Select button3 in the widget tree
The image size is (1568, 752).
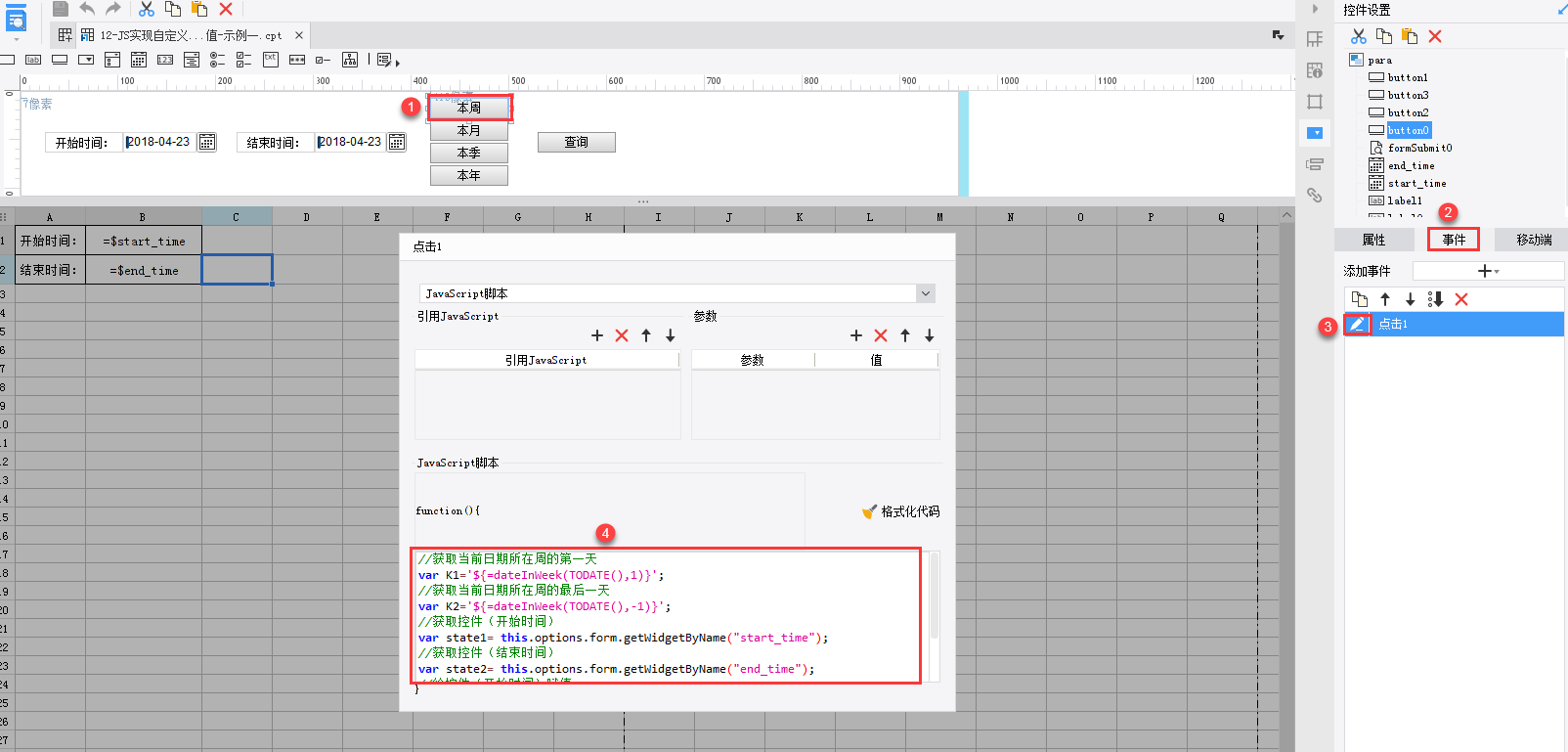(x=1408, y=95)
